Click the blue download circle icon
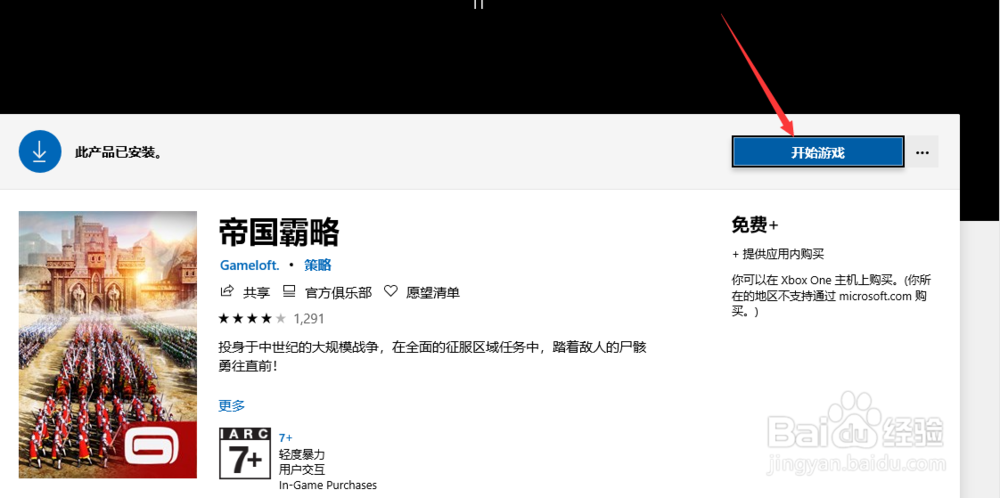The width and height of the screenshot is (1000, 498). [x=40, y=152]
